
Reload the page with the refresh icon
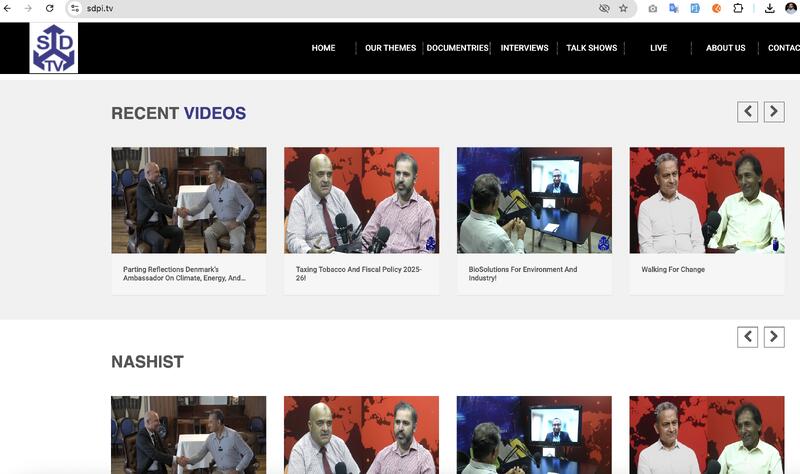[49, 8]
